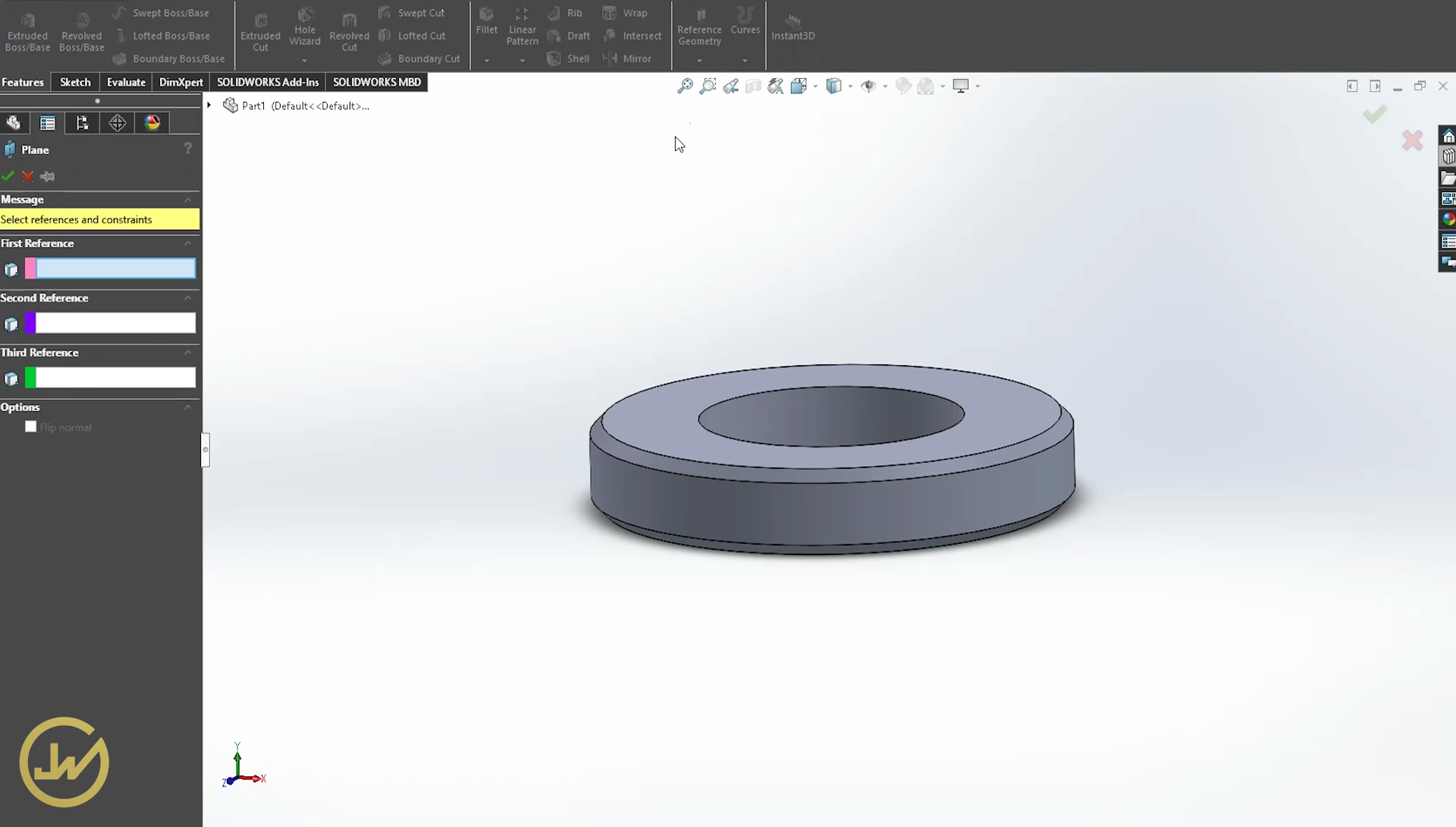Open the View Settings dropdown arrow
The height and width of the screenshot is (827, 1456).
click(977, 86)
